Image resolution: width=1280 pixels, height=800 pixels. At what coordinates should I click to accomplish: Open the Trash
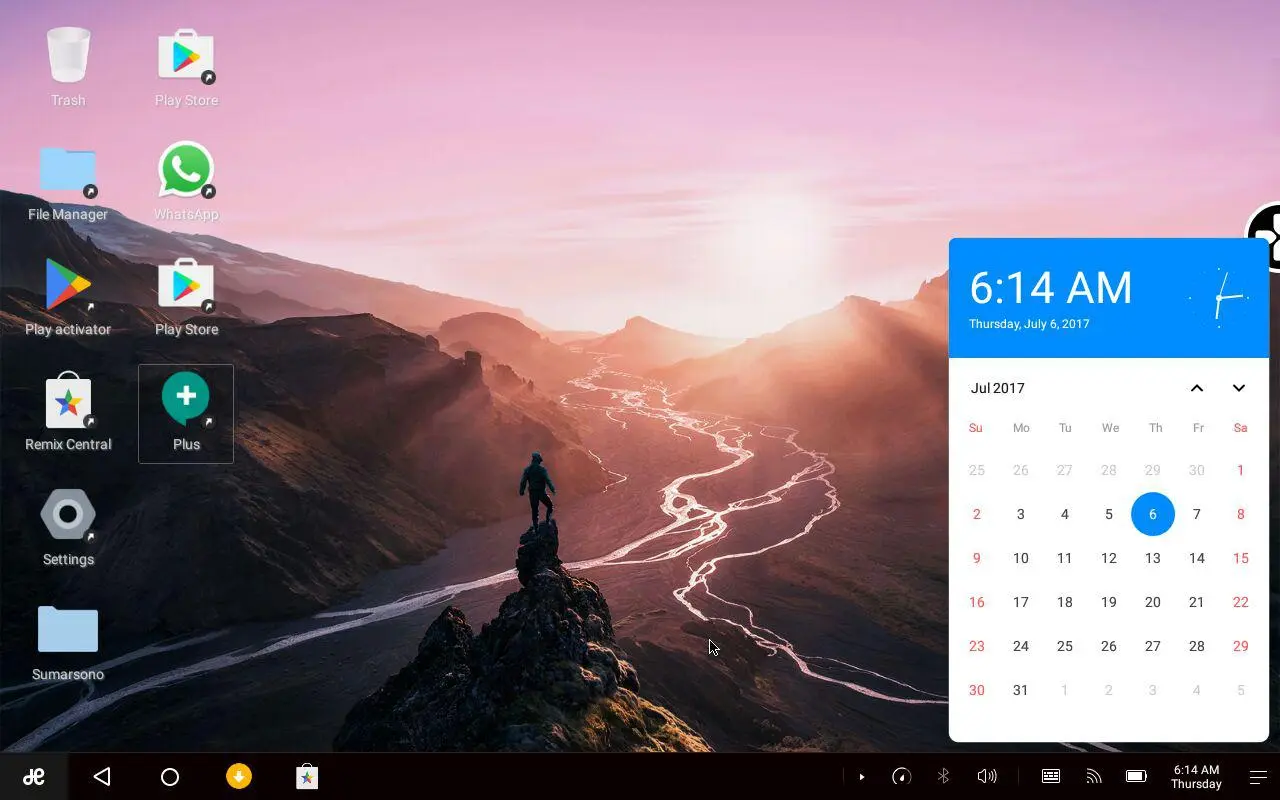point(68,55)
